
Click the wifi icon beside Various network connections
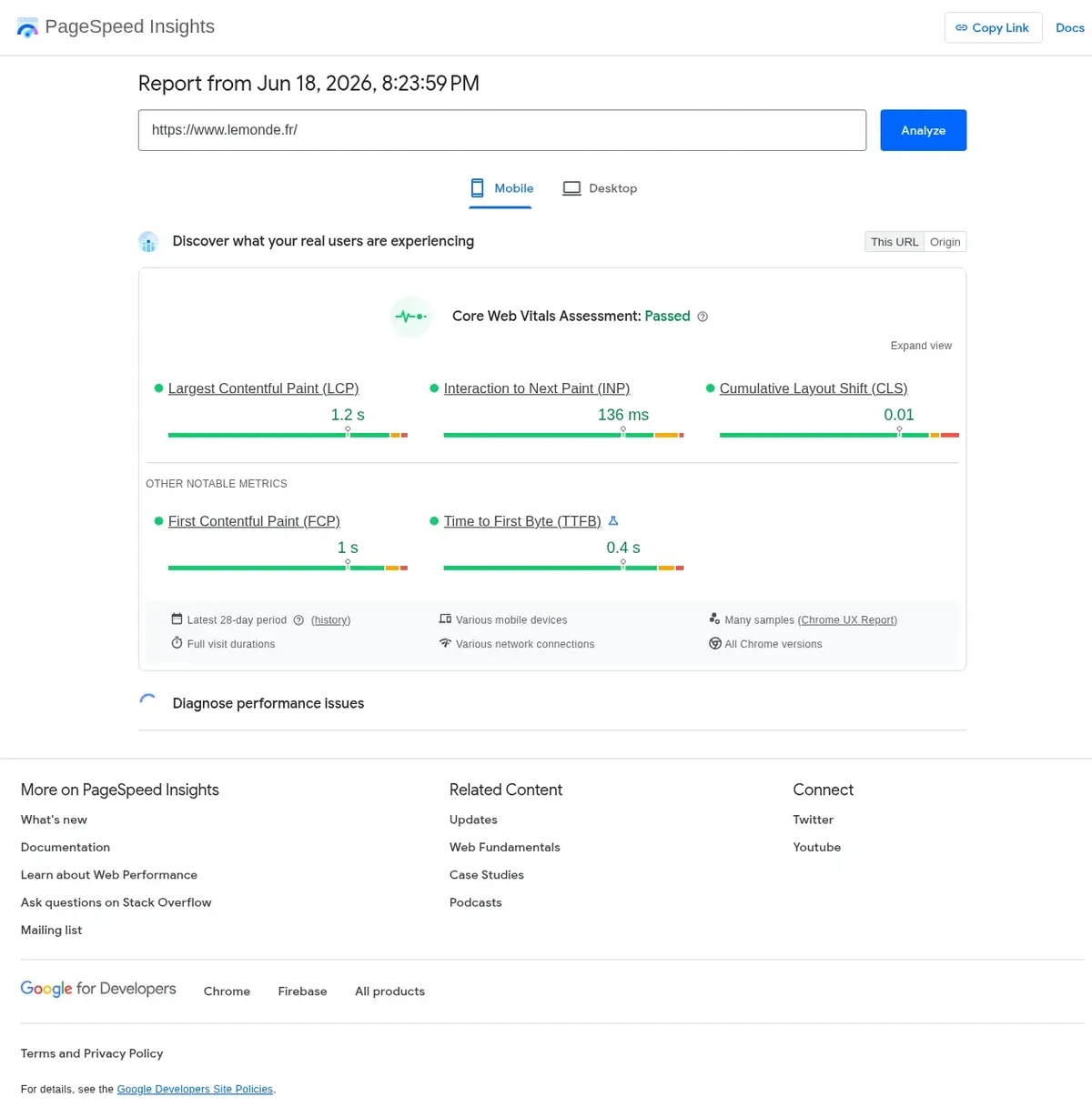[x=445, y=643]
